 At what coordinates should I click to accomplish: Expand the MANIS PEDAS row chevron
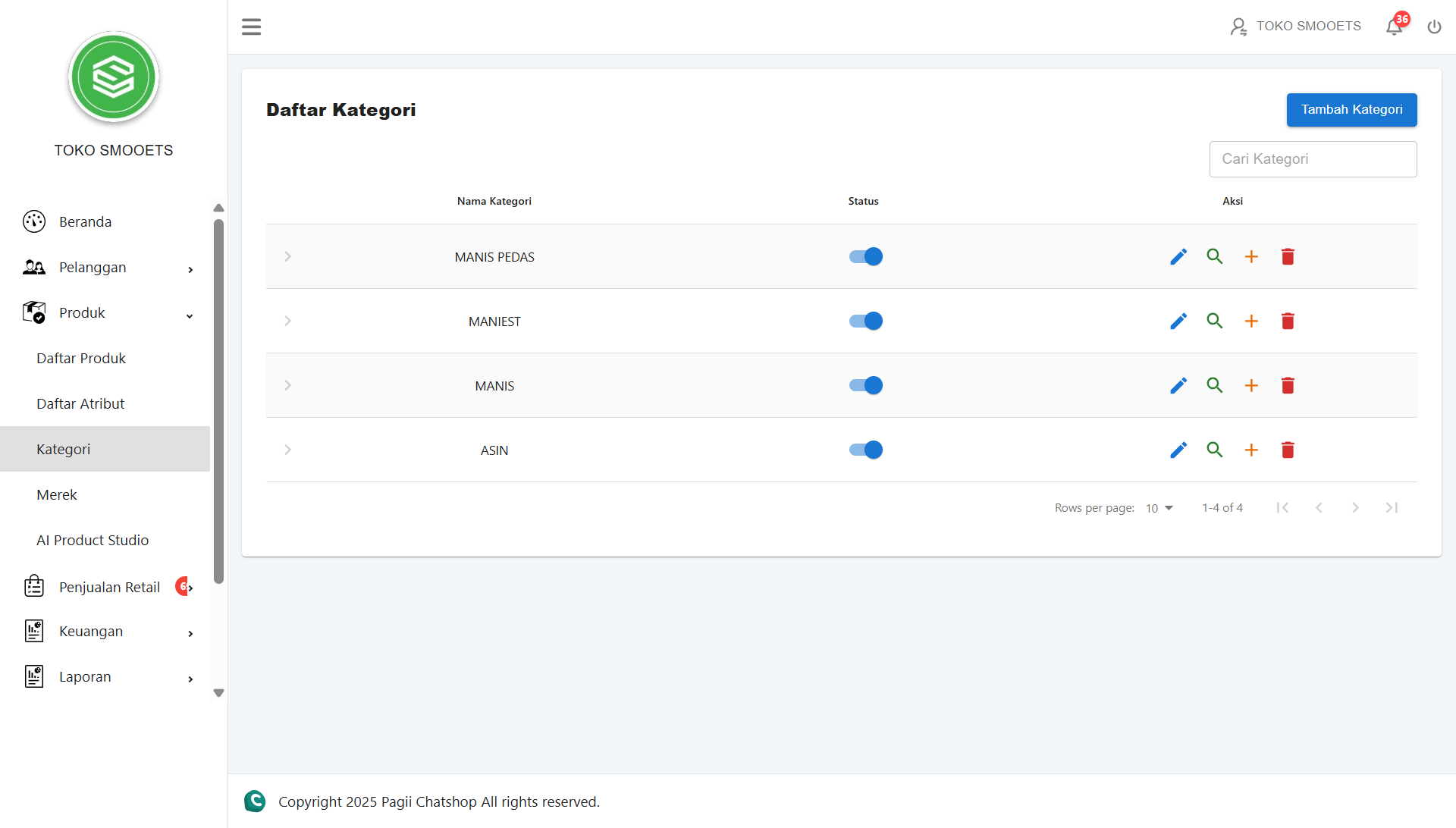pos(287,256)
